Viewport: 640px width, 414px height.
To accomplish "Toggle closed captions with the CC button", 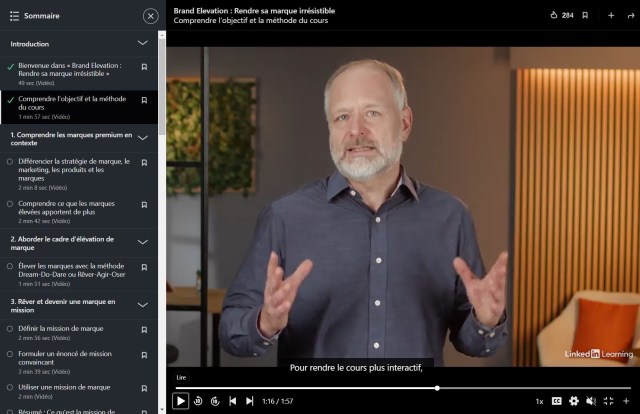I will (x=557, y=401).
